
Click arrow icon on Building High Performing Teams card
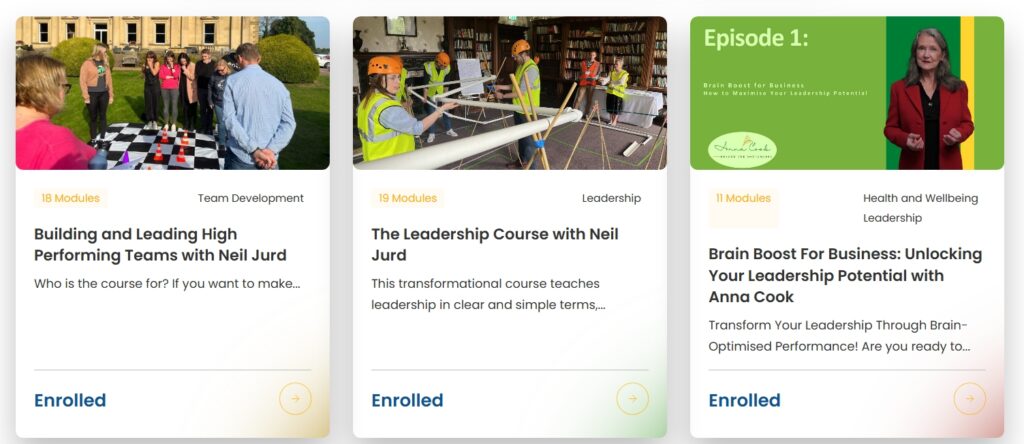[295, 399]
